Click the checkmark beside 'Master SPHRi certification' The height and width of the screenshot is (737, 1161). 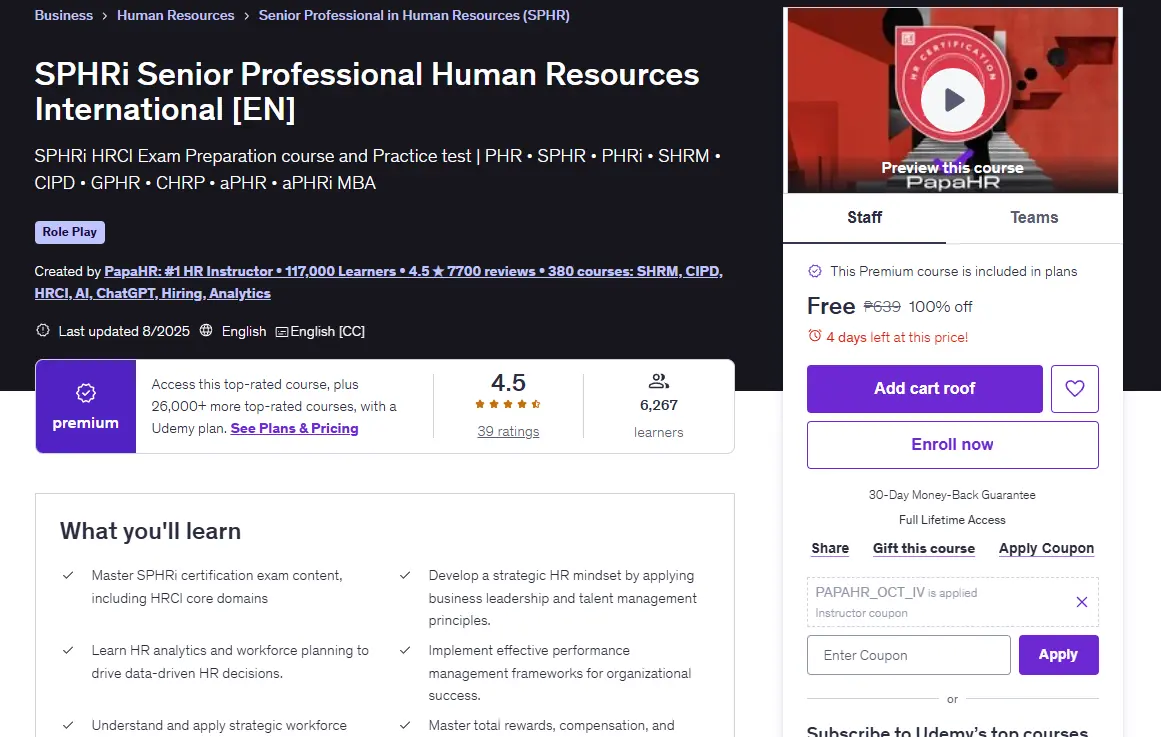(x=68, y=576)
